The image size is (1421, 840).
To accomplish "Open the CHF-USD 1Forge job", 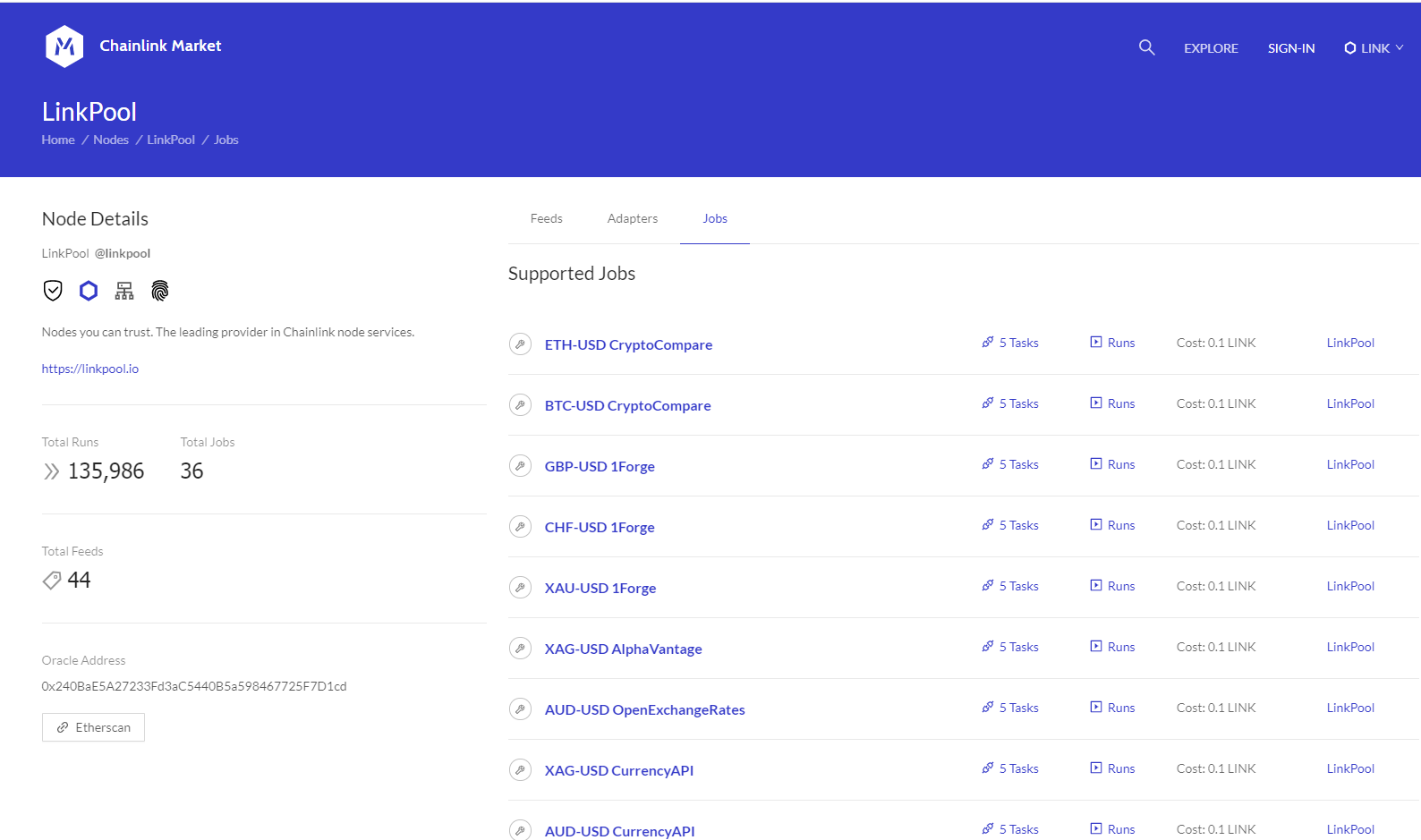I will (600, 527).
